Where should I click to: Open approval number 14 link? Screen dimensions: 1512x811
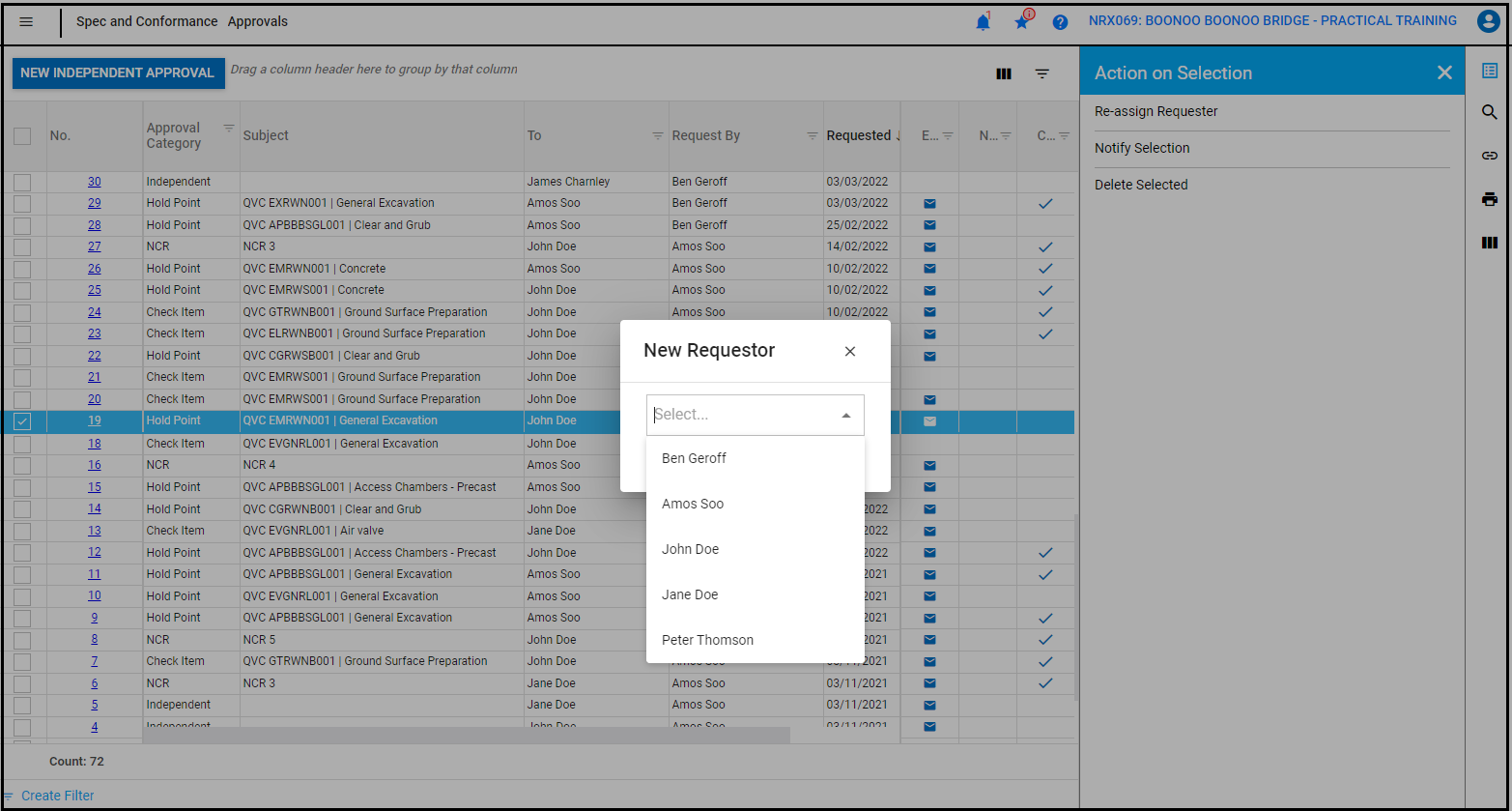click(x=95, y=509)
